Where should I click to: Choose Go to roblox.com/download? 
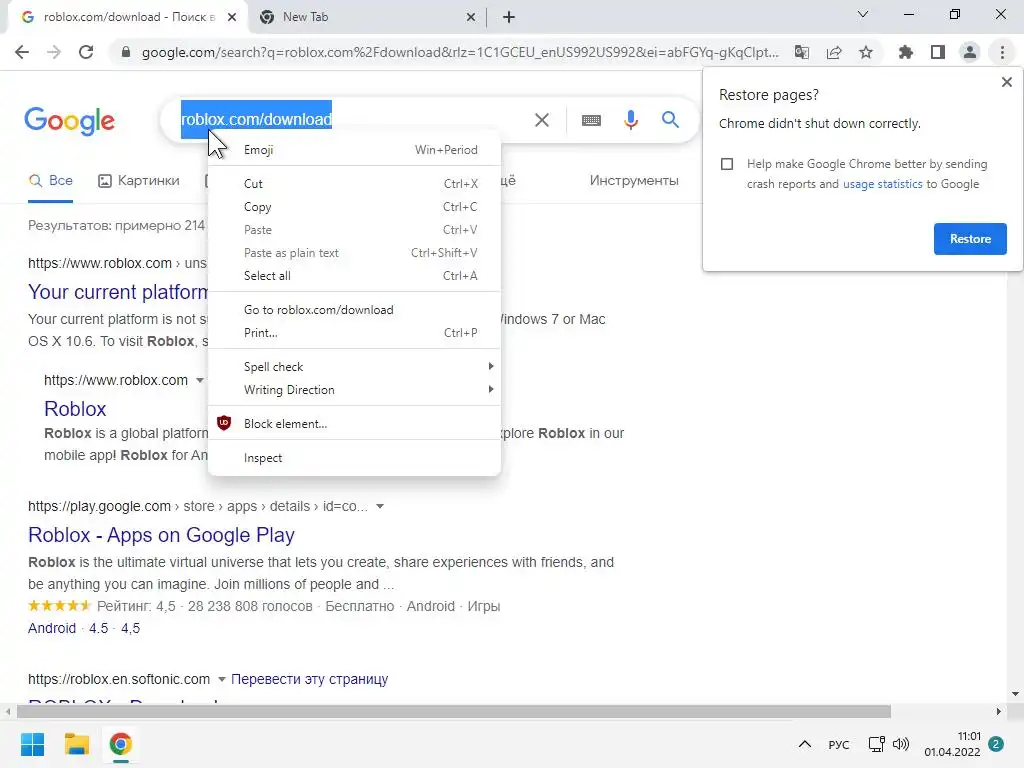pyautogui.click(x=355, y=310)
